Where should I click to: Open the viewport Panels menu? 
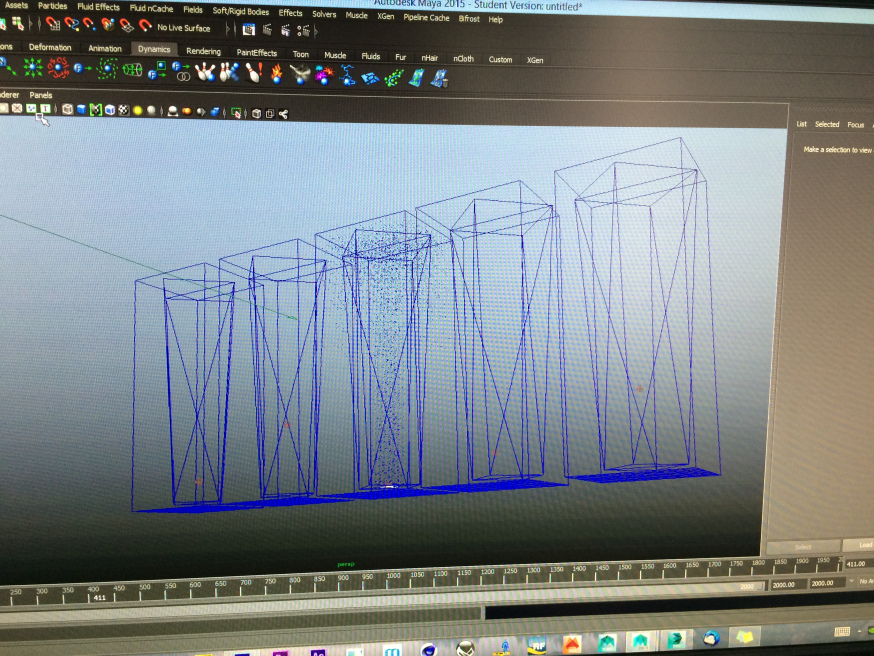(41, 95)
